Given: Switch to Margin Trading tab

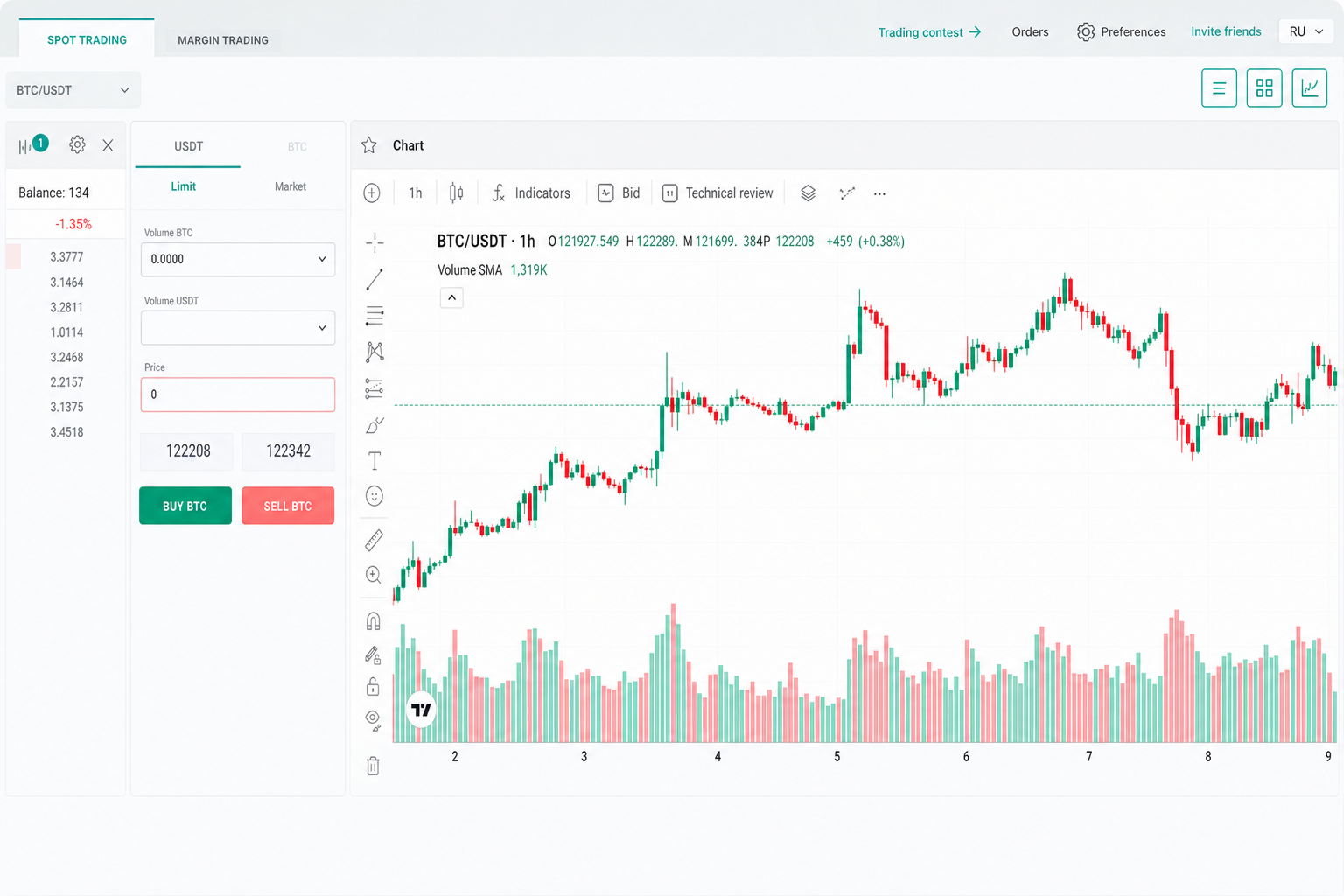Looking at the screenshot, I should [223, 40].
